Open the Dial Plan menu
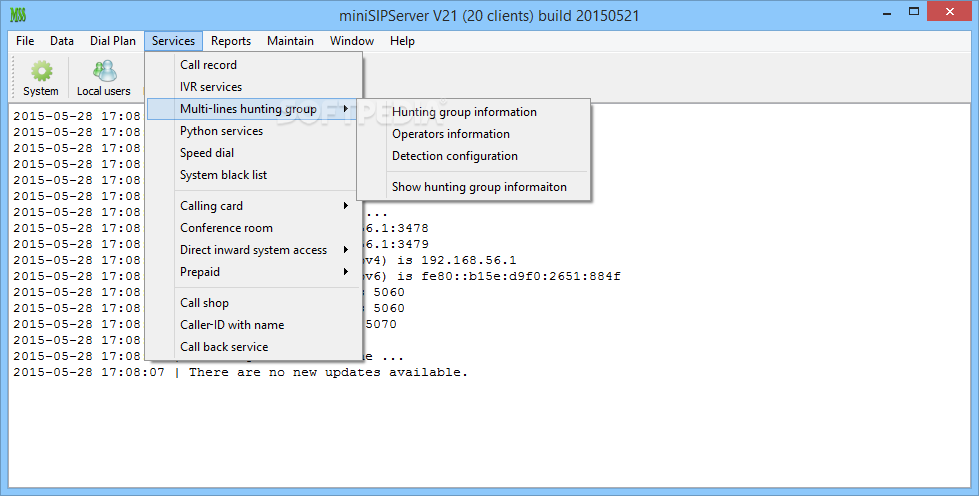979x496 pixels. [112, 41]
